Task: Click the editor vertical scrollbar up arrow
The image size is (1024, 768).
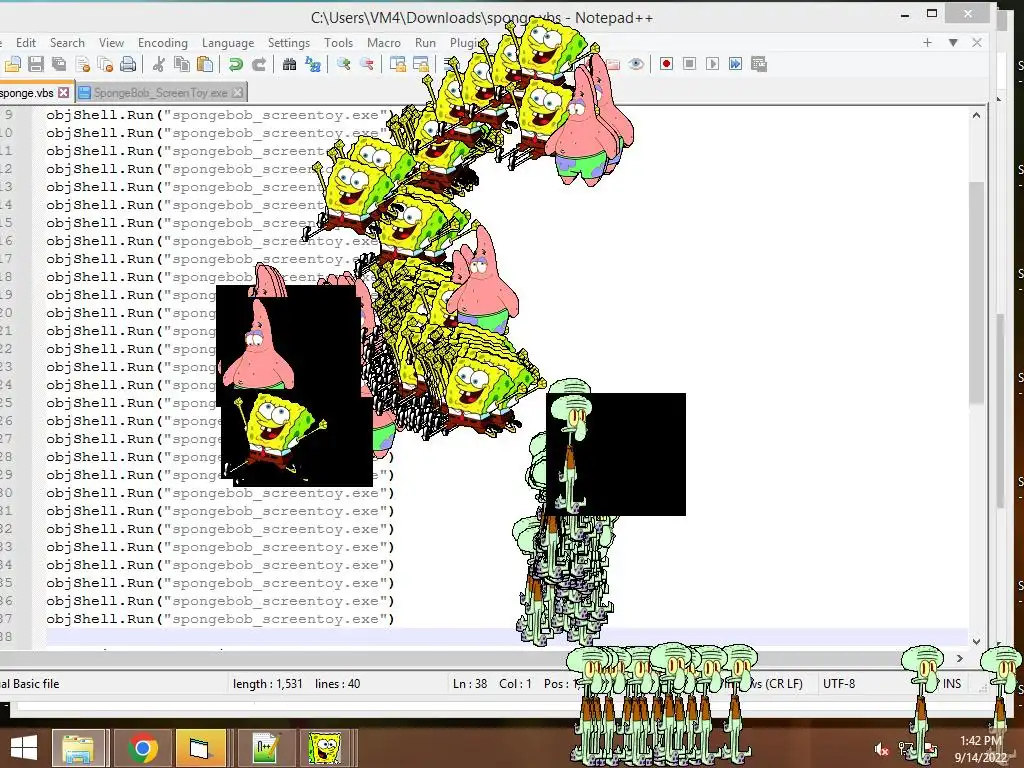Action: pyautogui.click(x=976, y=115)
